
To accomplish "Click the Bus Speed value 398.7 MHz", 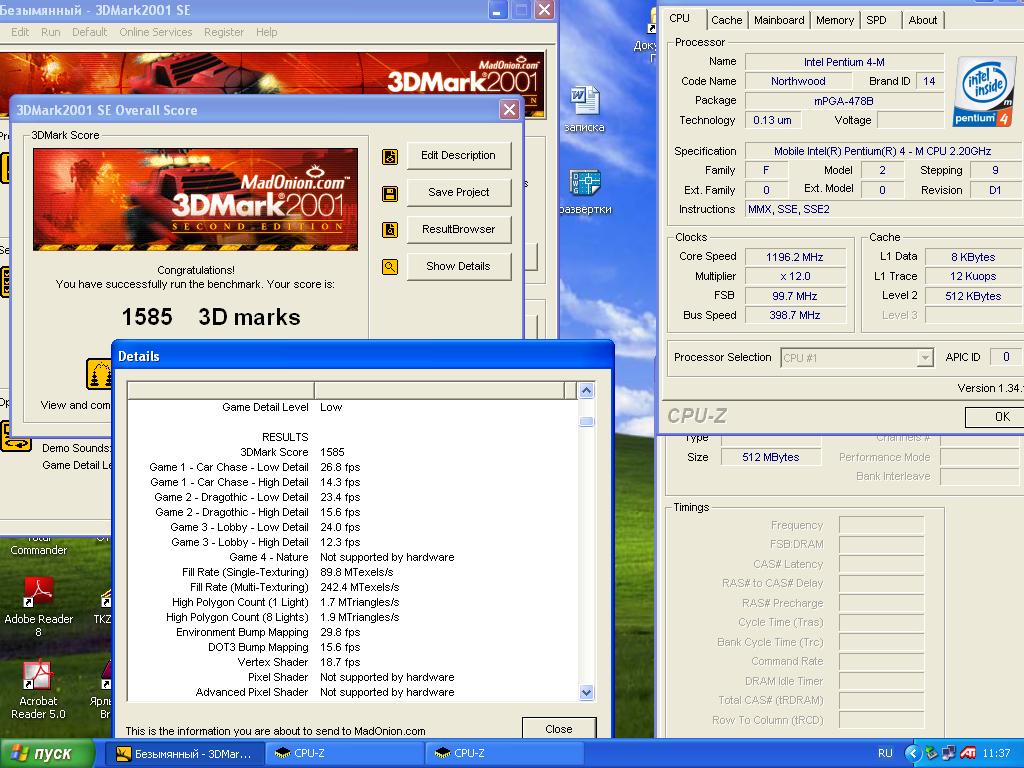I will coord(795,315).
